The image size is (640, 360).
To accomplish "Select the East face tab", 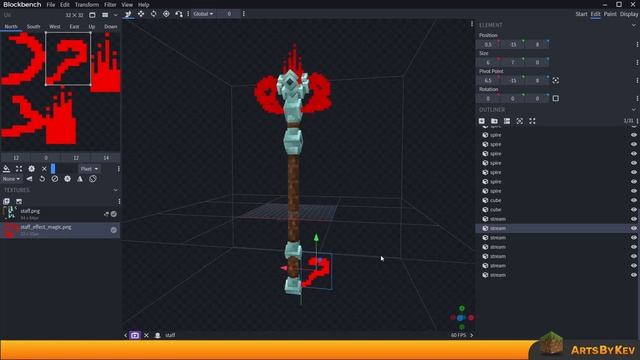I will pos(74,27).
